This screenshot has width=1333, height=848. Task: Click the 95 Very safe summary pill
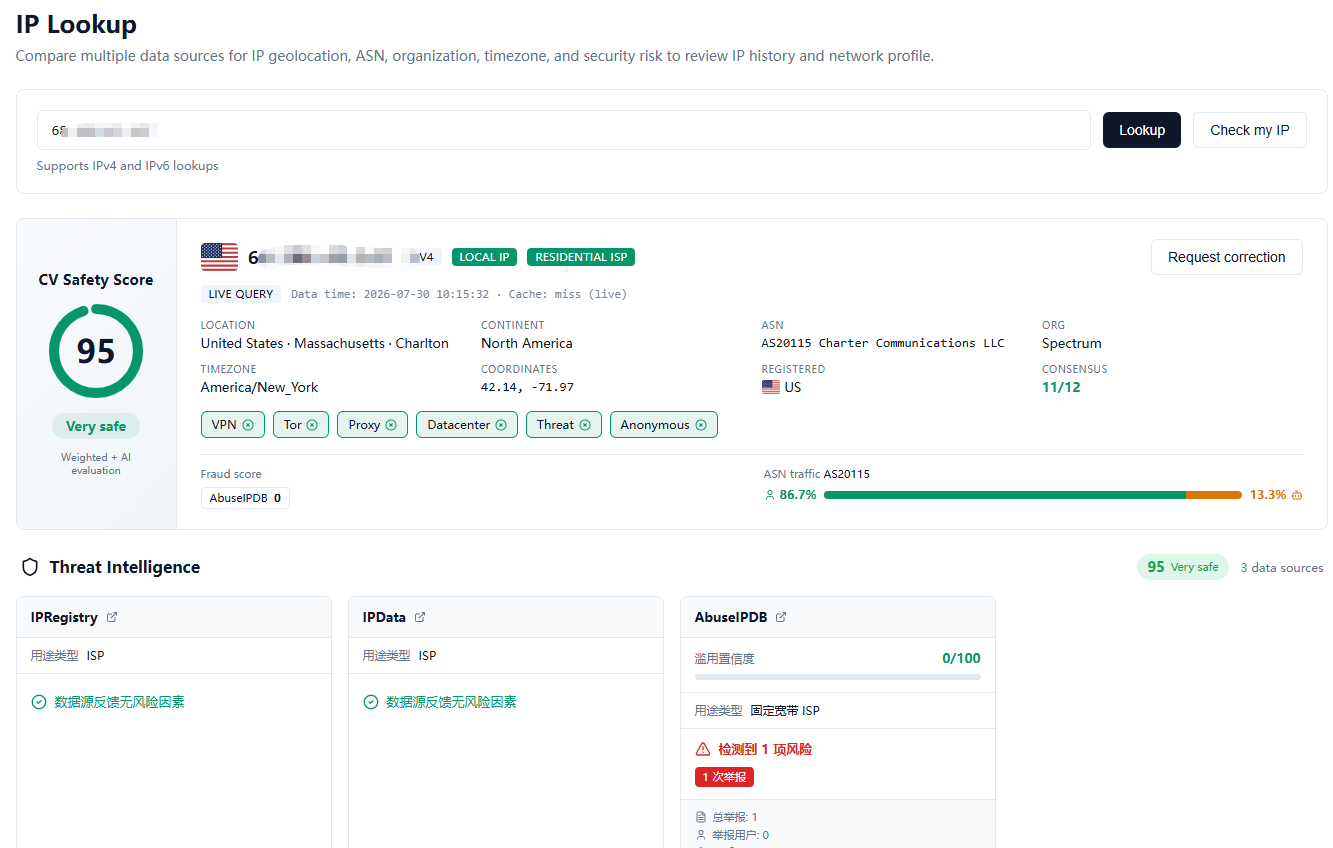tap(1182, 567)
